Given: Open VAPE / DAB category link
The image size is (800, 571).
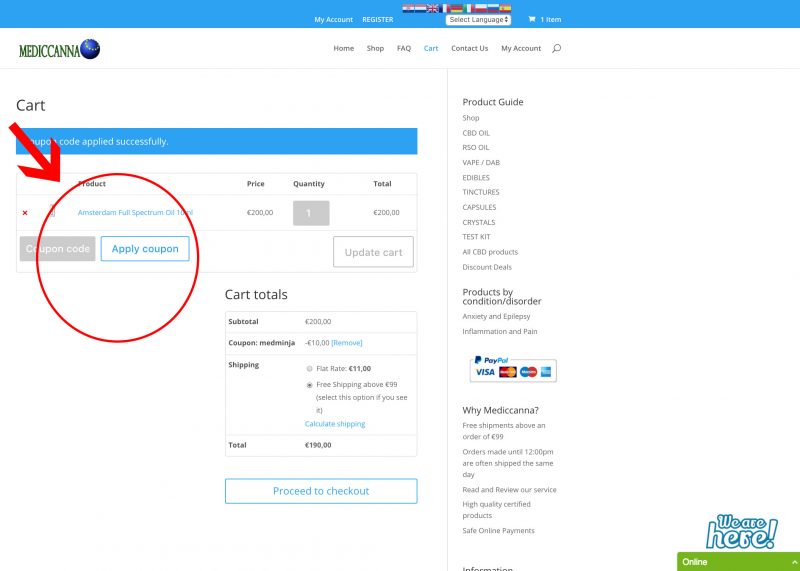Looking at the screenshot, I should coord(481,162).
